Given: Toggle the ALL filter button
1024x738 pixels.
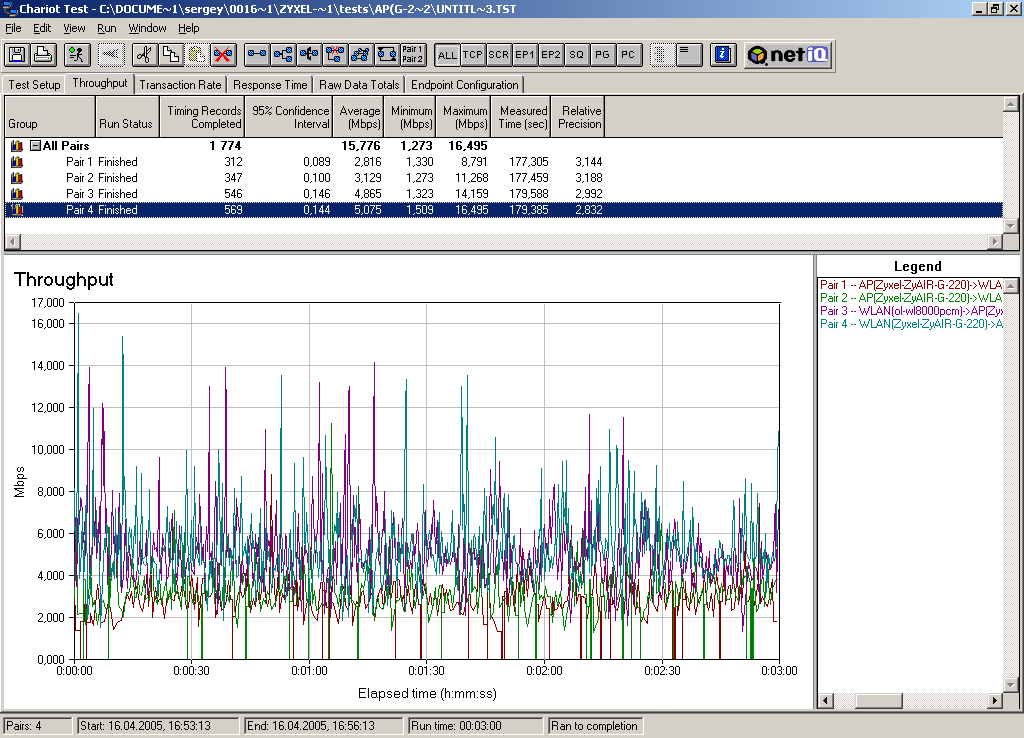Looking at the screenshot, I should point(447,55).
